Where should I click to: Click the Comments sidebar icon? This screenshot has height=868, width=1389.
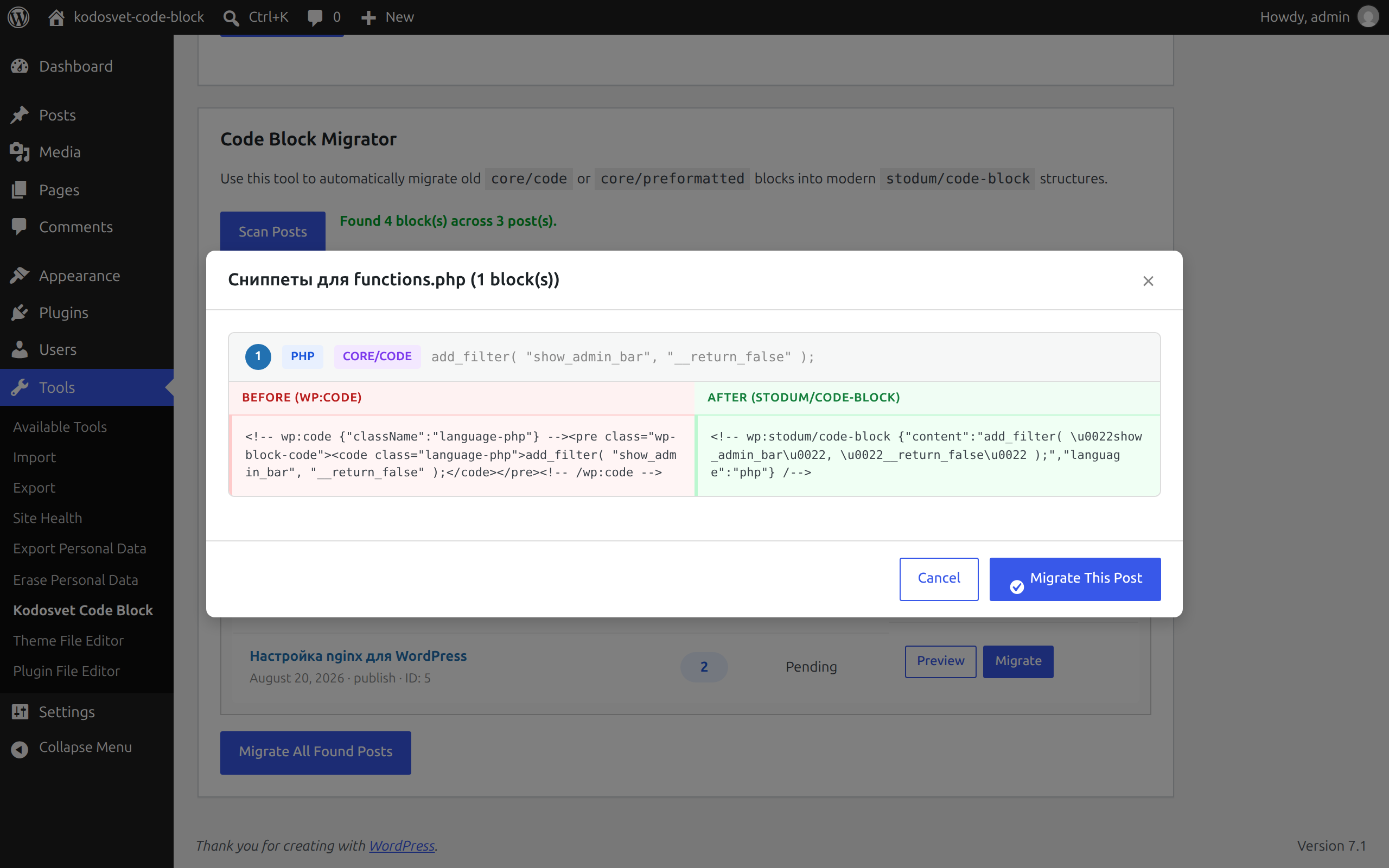click(x=20, y=227)
